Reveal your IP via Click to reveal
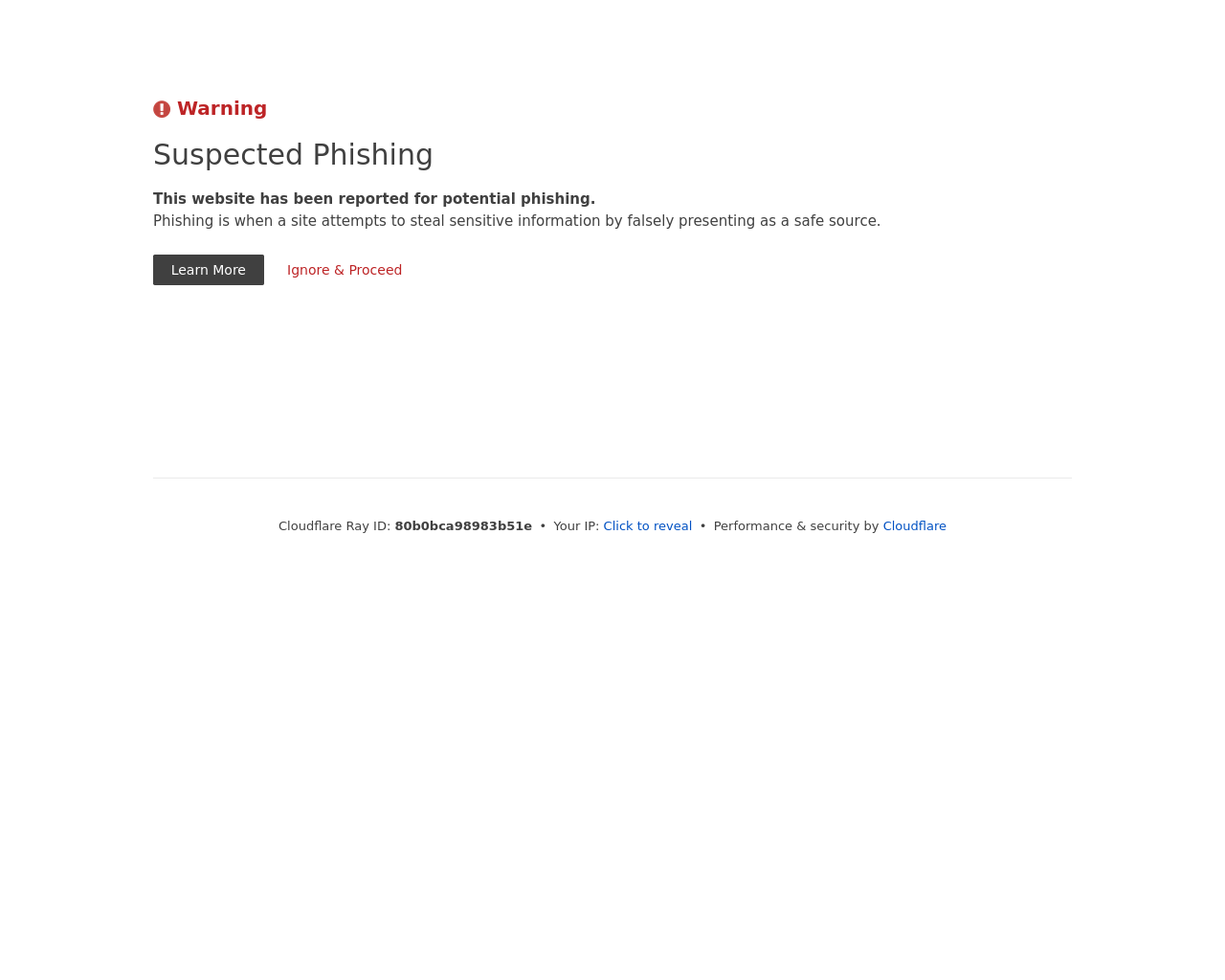 coord(647,525)
